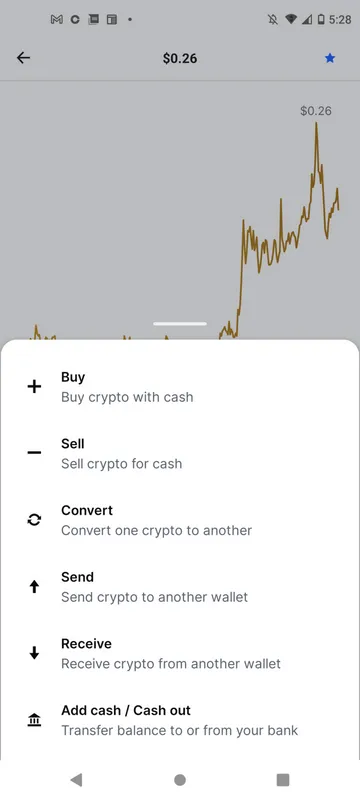Screen dimensions: 360x800
Task: Tap the up arrow Send icon
Action: 34,587
